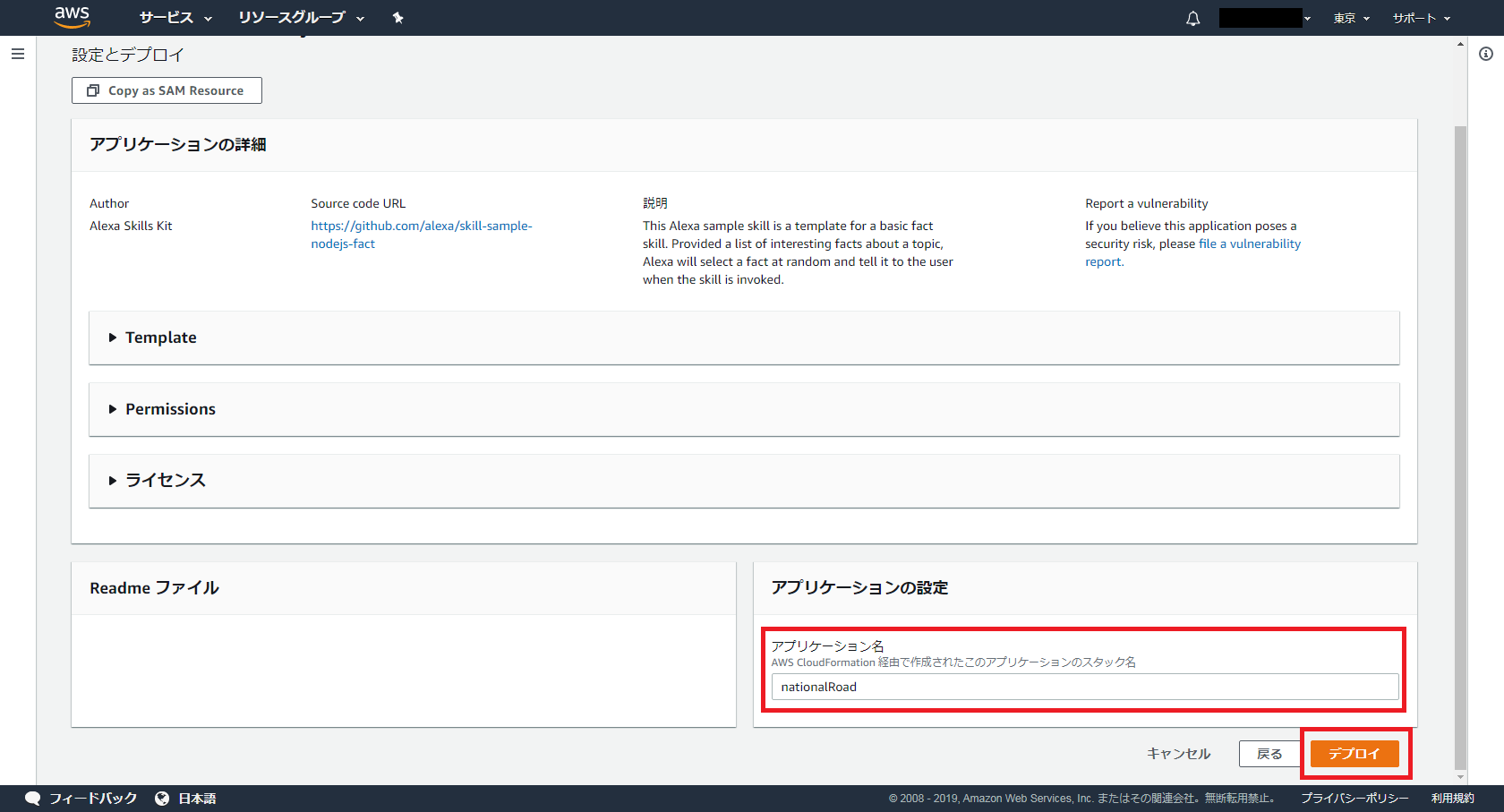Screen dimensions: 1504x812
Task: Select 日本語 language in footer
Action: click(197, 798)
